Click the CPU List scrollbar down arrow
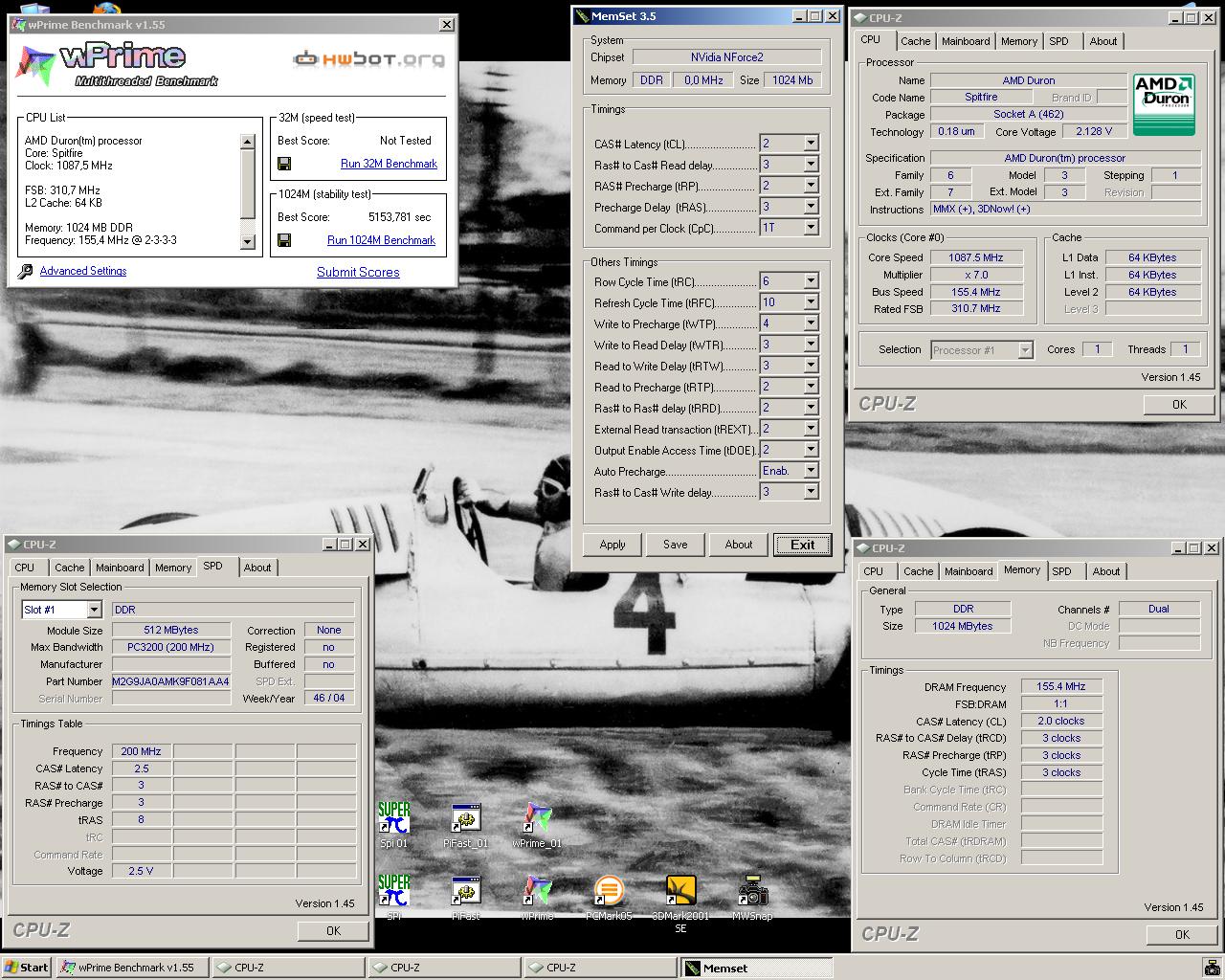This screenshot has width=1225, height=980. point(247,242)
